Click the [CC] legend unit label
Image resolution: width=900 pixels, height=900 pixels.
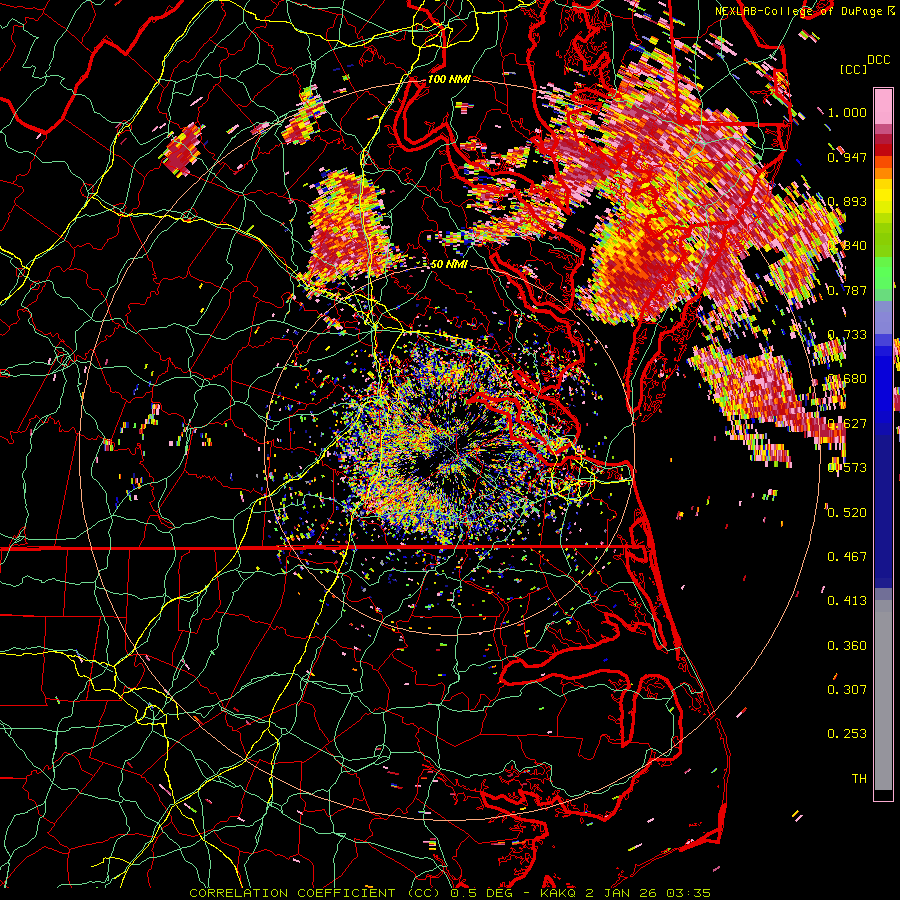point(853,69)
